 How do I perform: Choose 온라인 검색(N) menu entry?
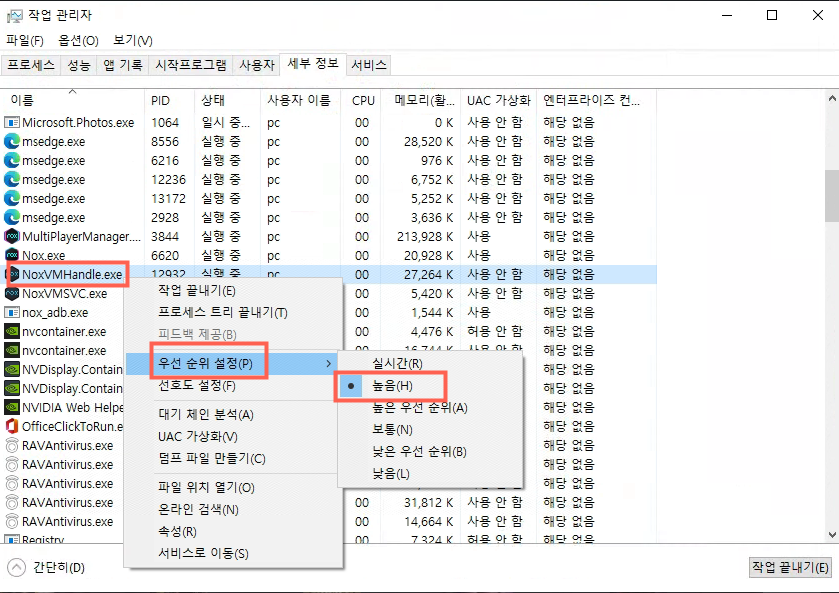198,510
